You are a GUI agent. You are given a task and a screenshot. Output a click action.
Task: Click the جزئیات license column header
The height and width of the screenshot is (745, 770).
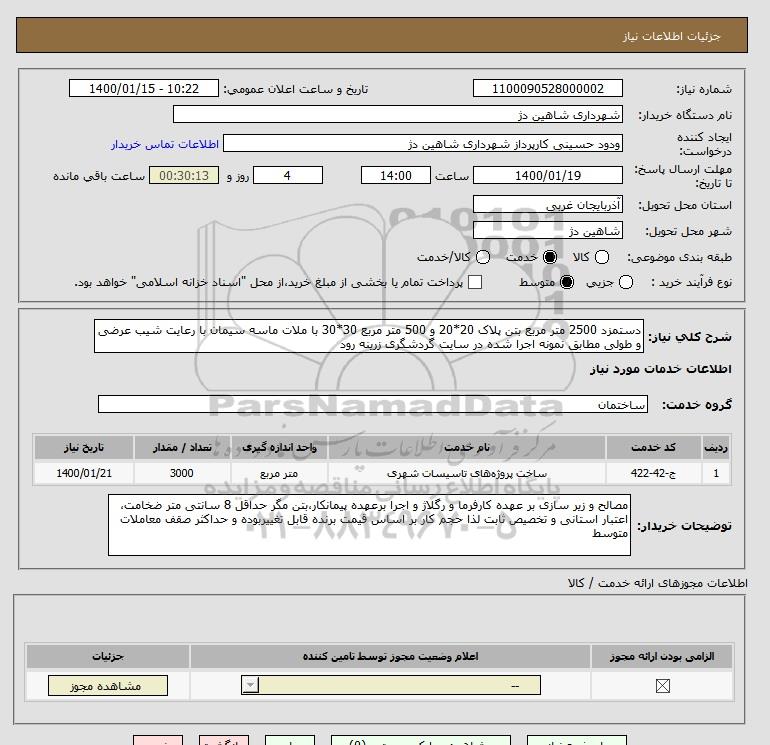(x=108, y=656)
